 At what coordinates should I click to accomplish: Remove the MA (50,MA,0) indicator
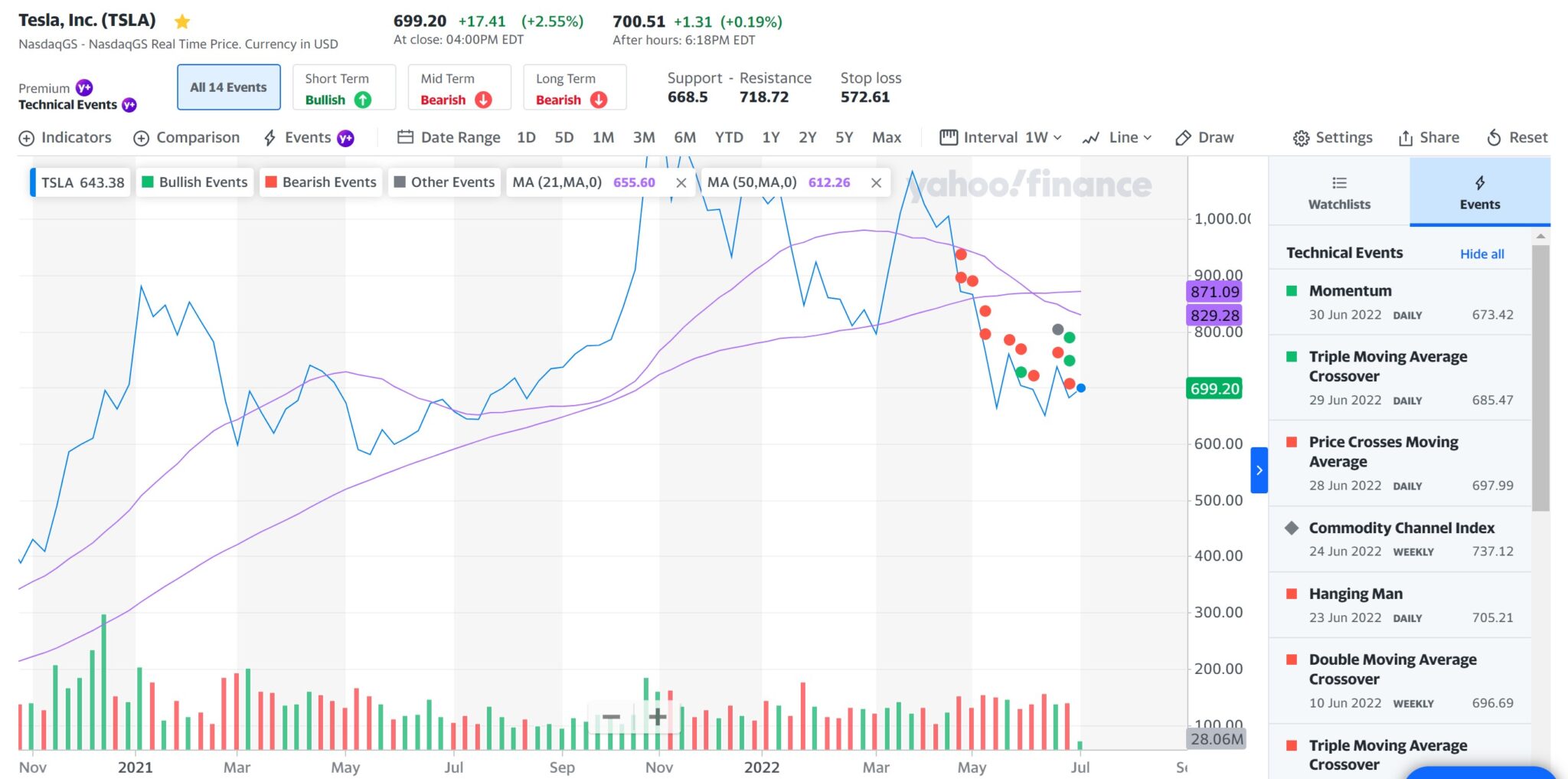(876, 183)
